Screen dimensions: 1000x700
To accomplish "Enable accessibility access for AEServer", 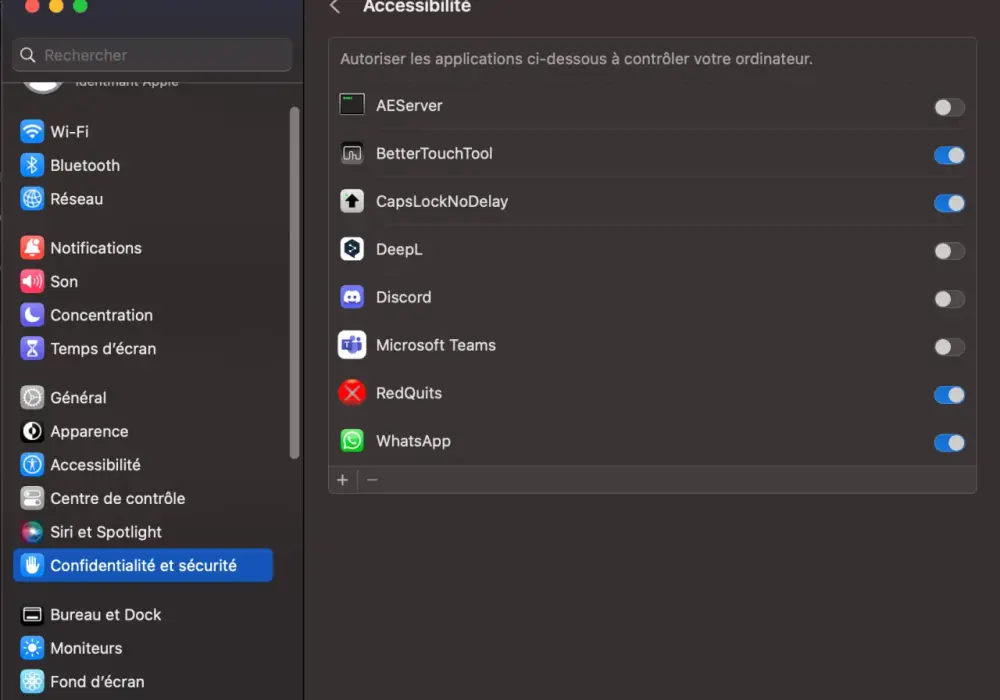I will pos(949,107).
